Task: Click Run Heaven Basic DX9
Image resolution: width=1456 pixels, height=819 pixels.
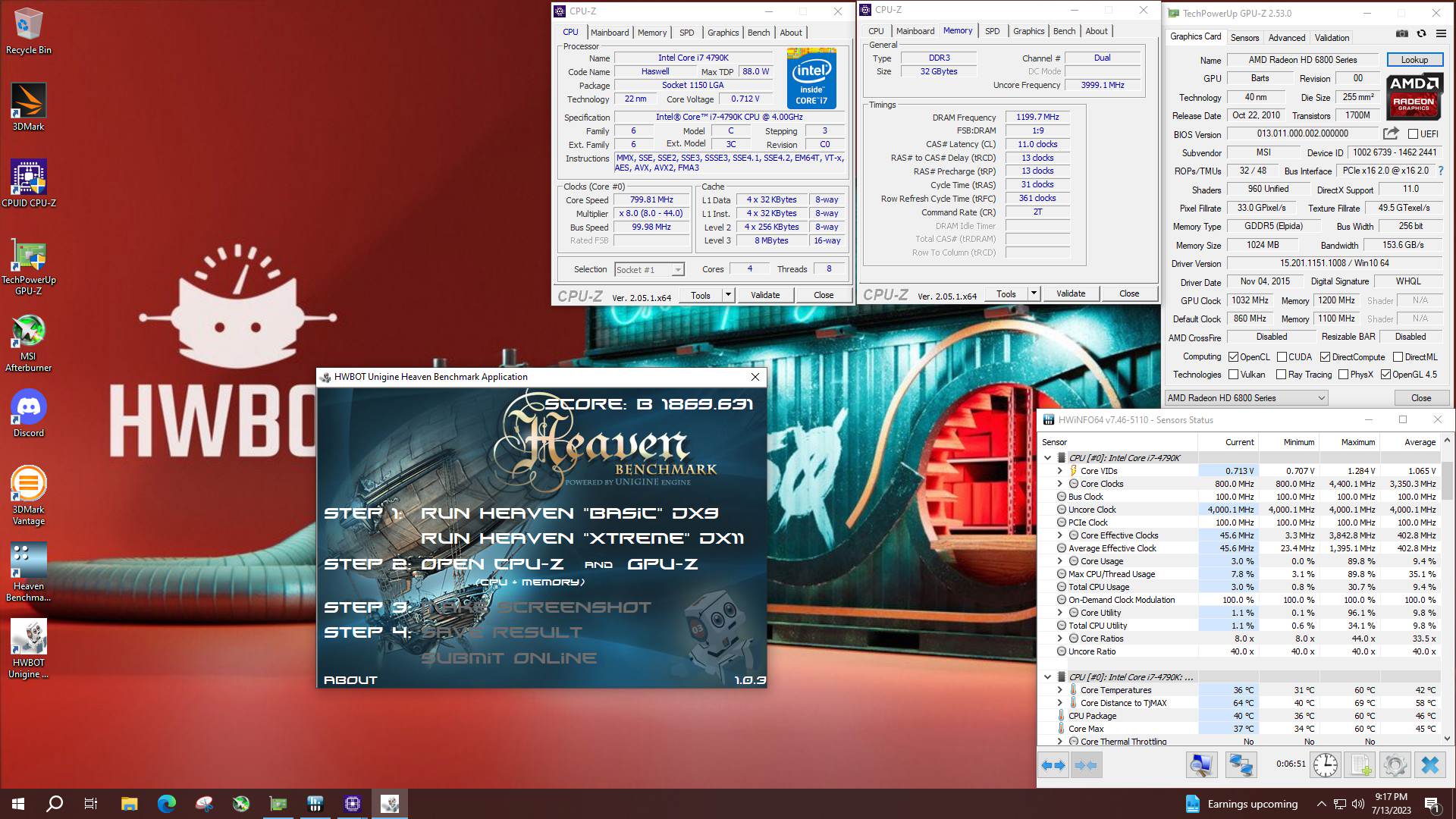Action: (570, 513)
